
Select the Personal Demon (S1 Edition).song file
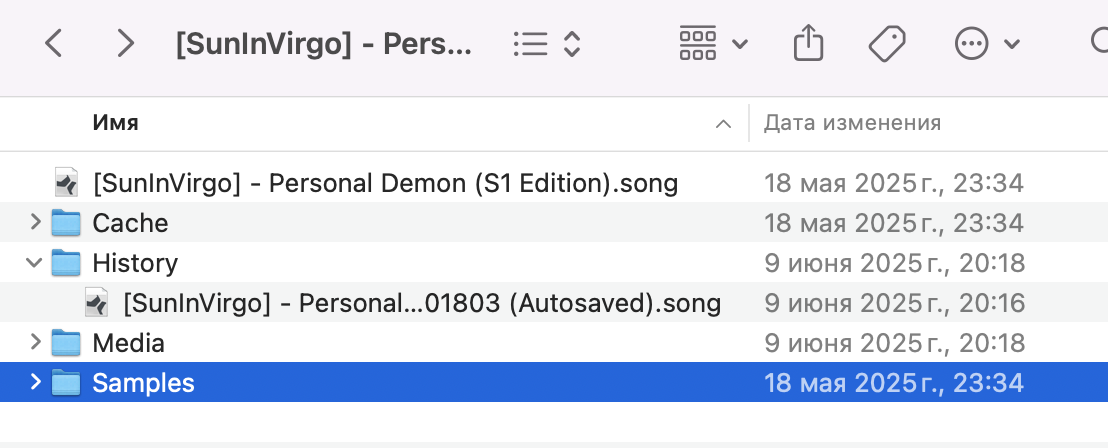554,183
